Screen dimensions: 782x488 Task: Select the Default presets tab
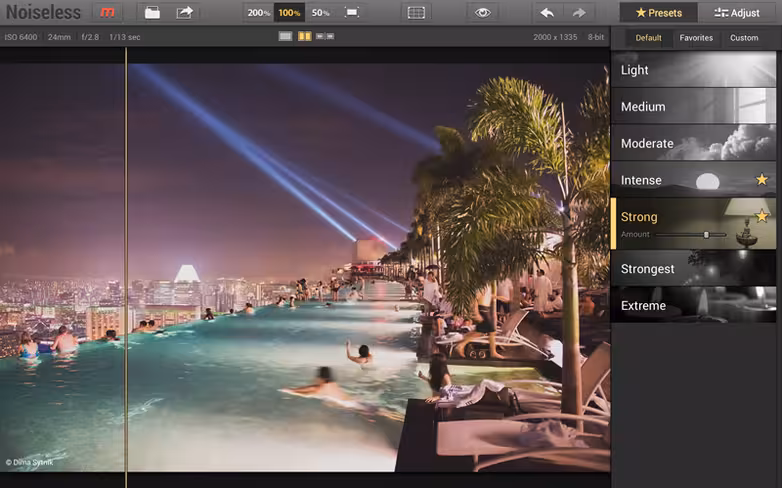(x=648, y=37)
